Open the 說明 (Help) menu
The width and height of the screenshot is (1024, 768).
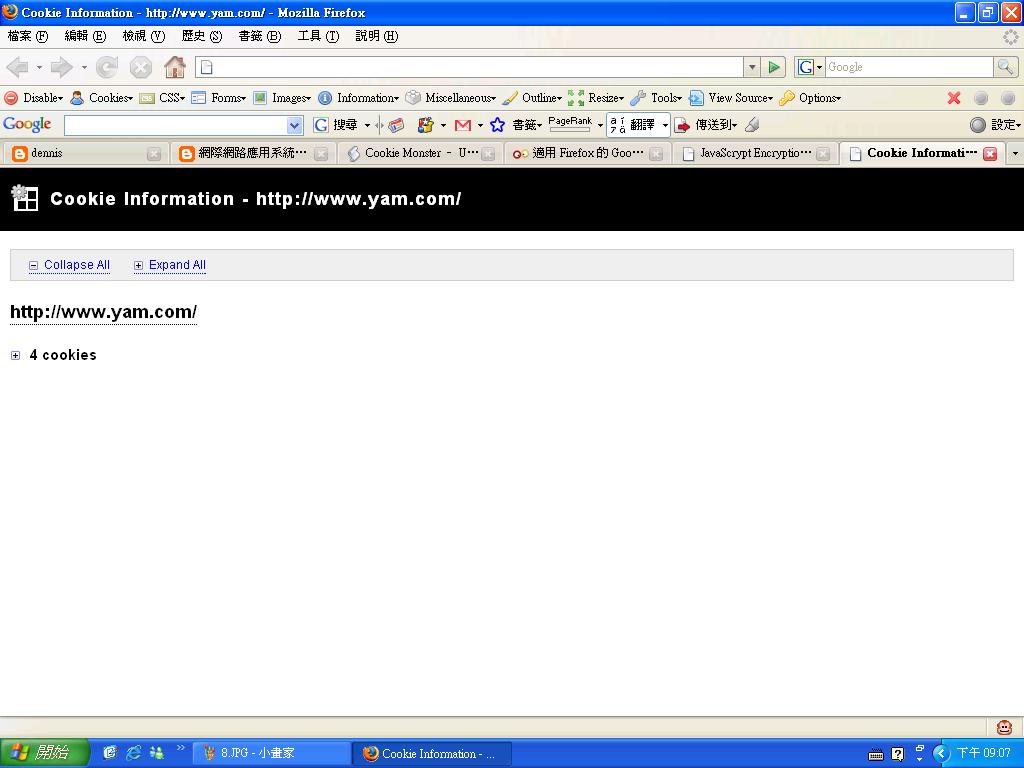(376, 36)
